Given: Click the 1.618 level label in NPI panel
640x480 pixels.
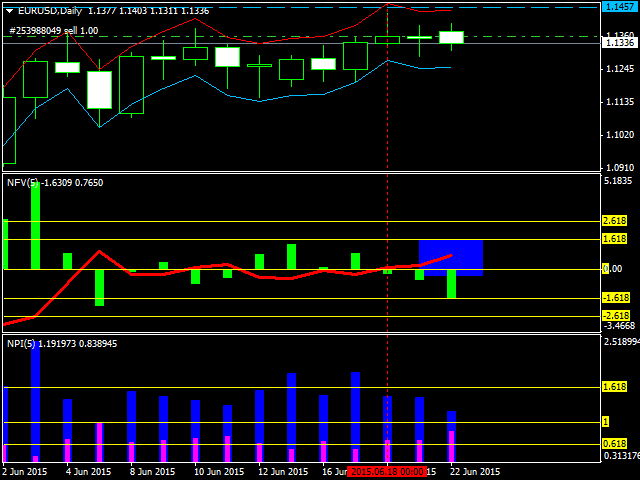Looking at the screenshot, I should pos(615,387).
